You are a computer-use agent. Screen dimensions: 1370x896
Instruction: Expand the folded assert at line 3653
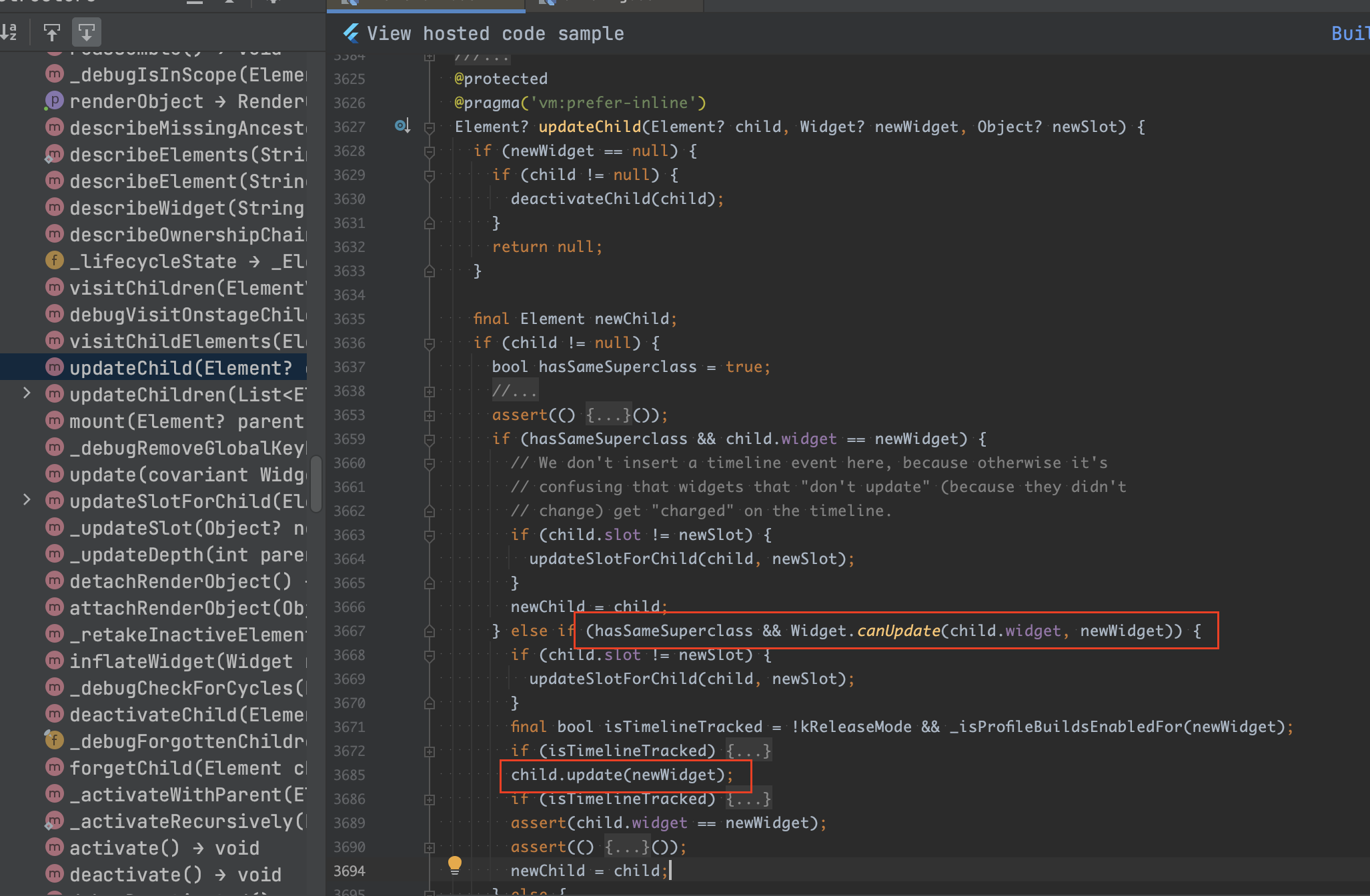pos(430,415)
